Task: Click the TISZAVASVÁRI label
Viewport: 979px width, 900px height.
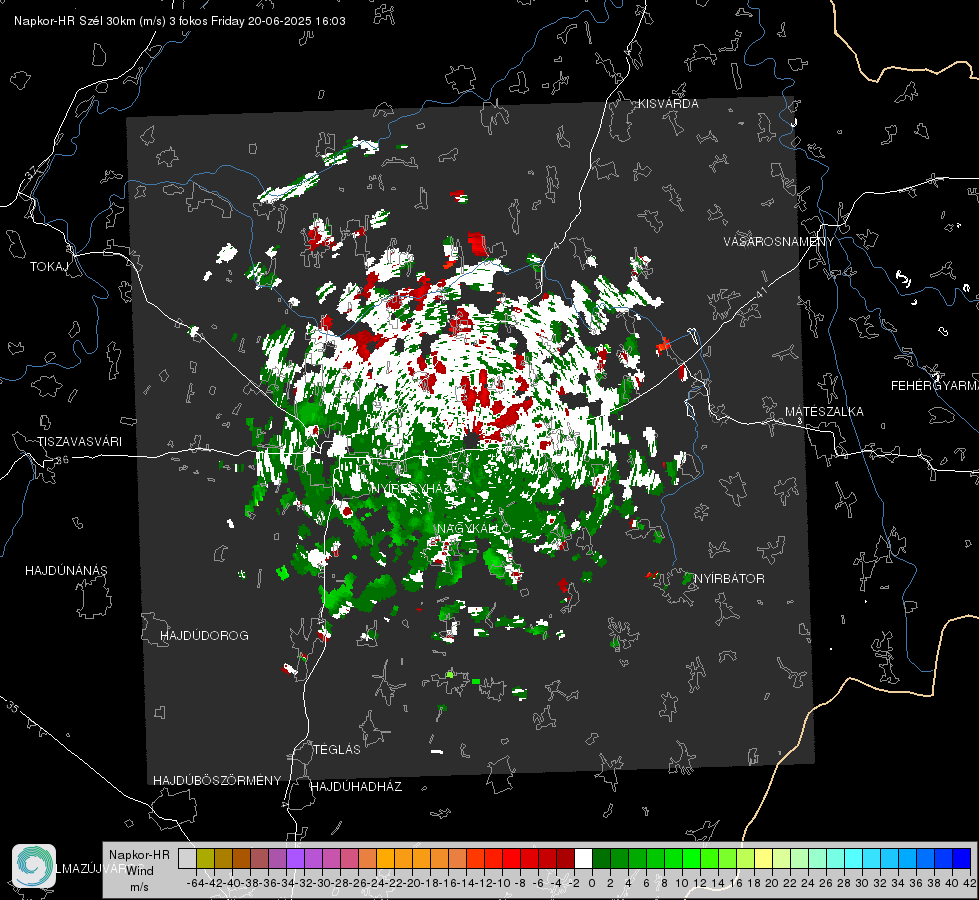Action: (79, 442)
